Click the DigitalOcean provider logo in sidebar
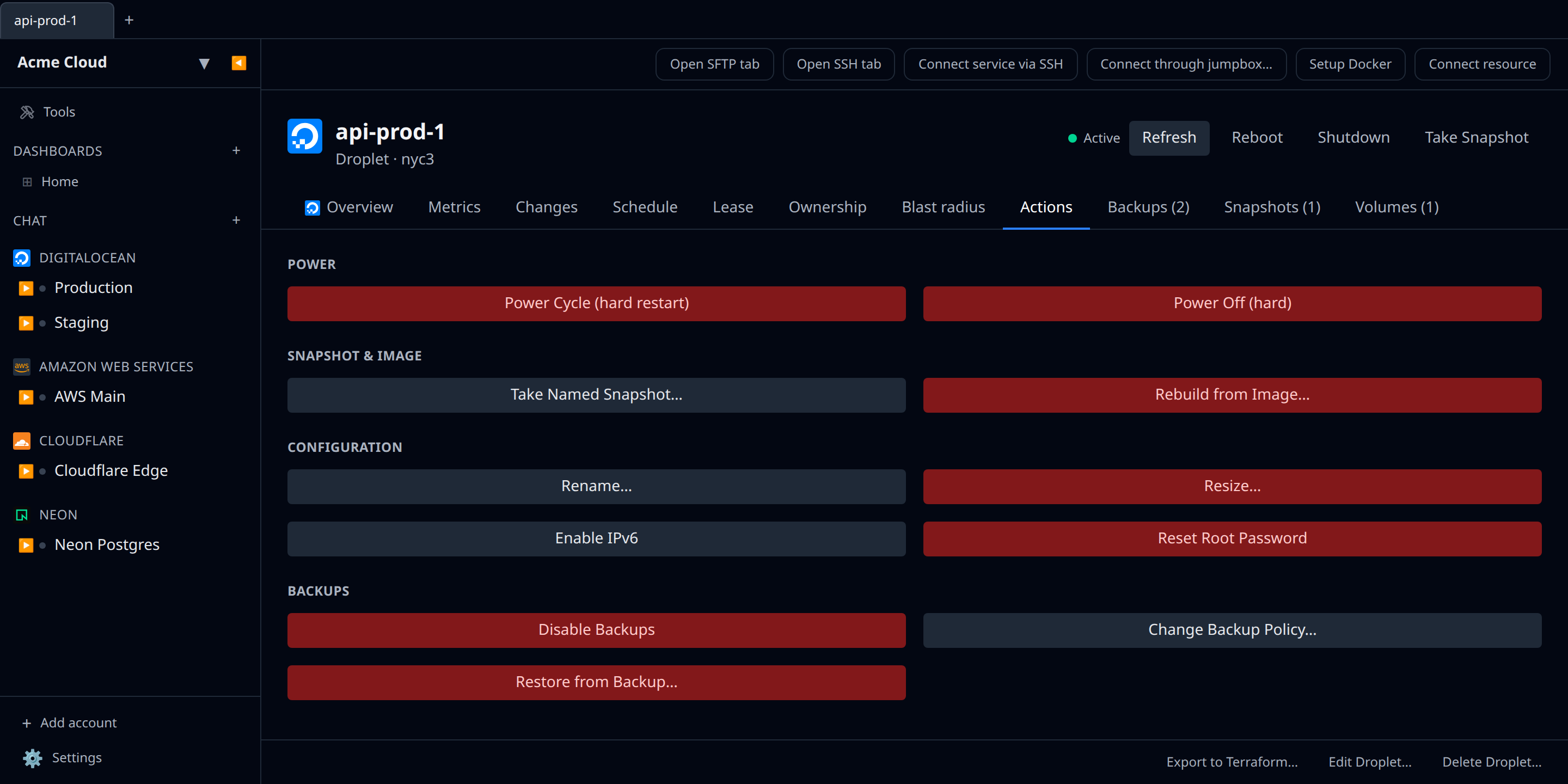 tap(22, 258)
